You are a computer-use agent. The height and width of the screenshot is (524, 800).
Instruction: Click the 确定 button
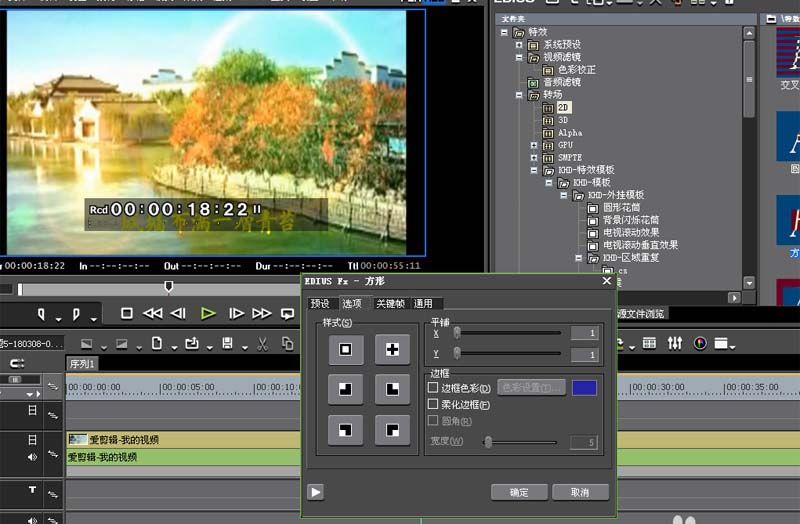point(519,492)
